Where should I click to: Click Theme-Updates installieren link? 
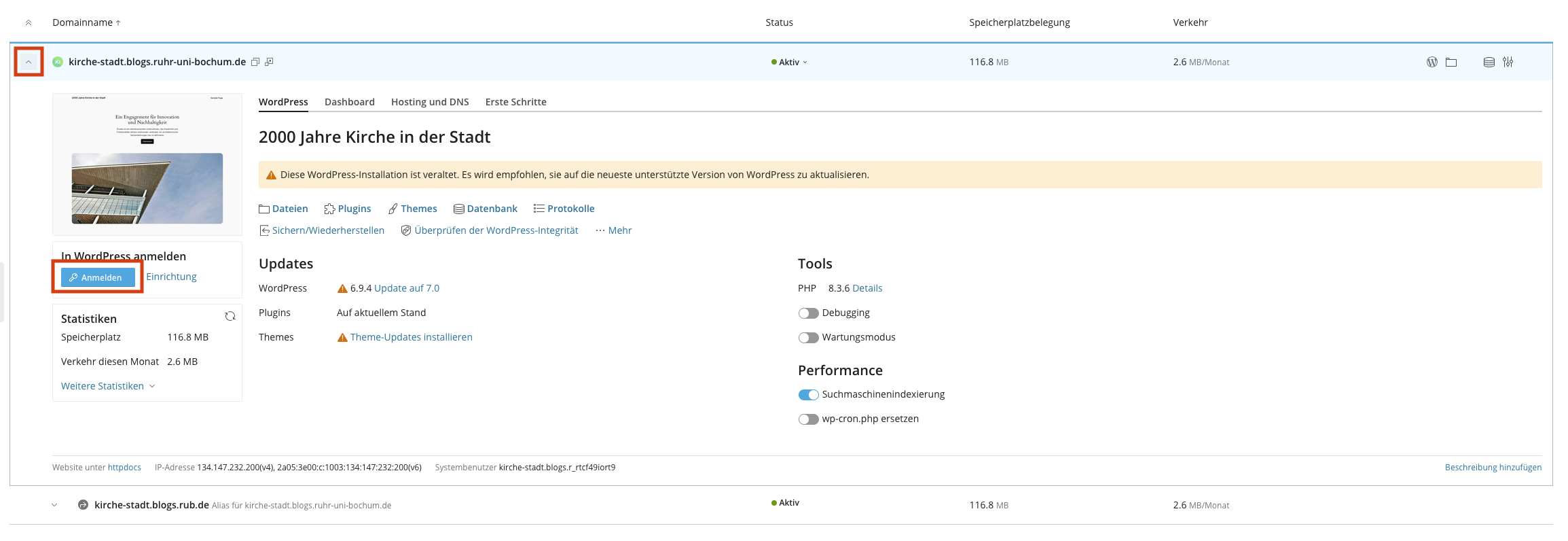tap(412, 337)
